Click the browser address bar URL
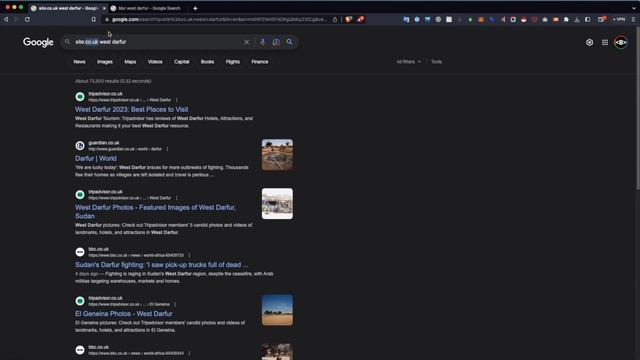 click(x=219, y=19)
